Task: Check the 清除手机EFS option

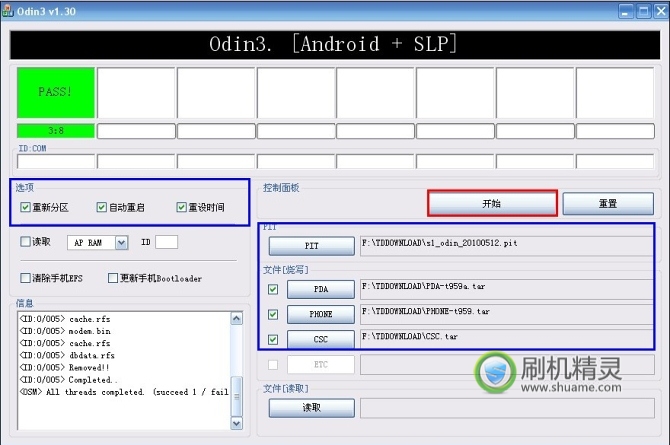Action: tap(25, 278)
